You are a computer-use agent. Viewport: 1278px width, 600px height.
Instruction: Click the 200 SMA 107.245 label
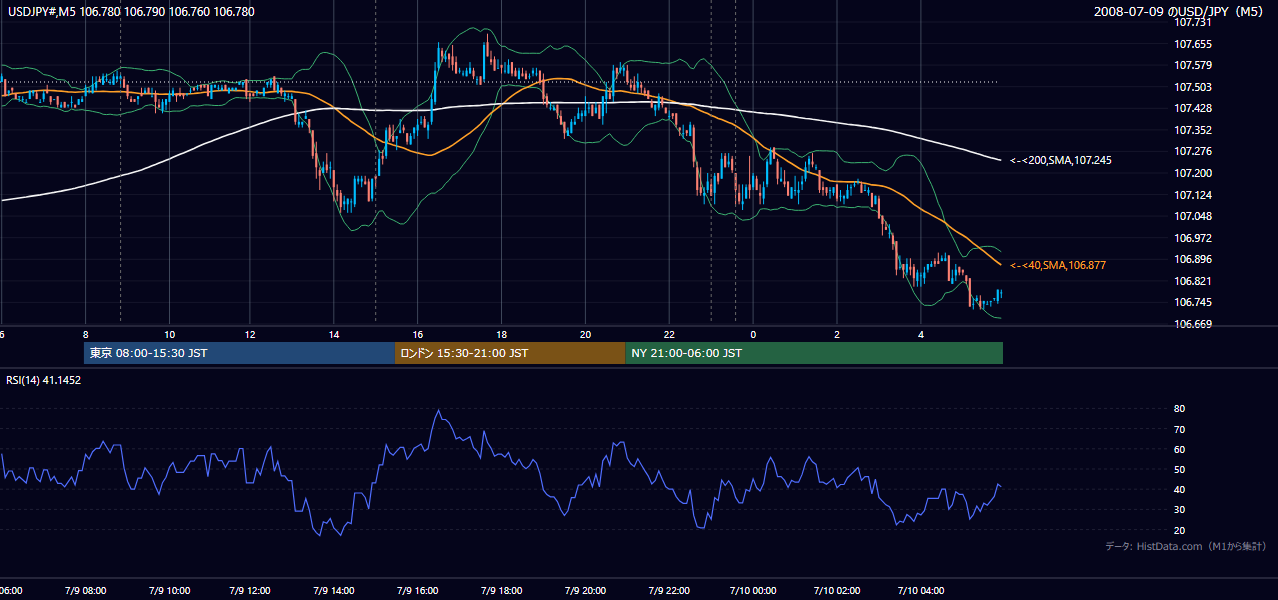coord(1060,160)
